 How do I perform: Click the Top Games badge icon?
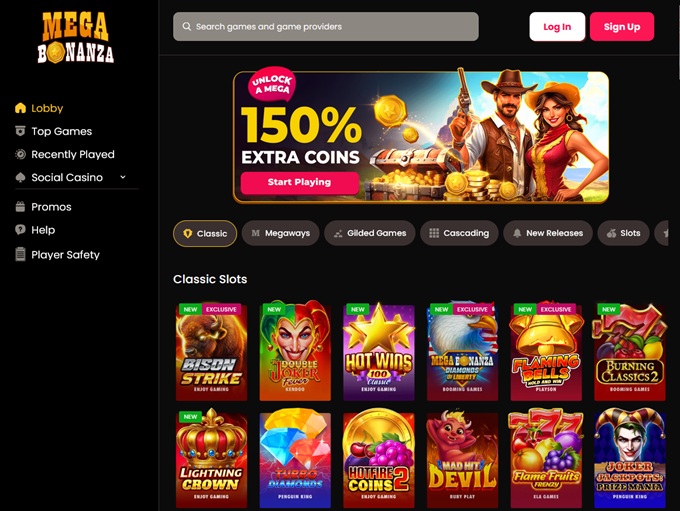tap(20, 131)
